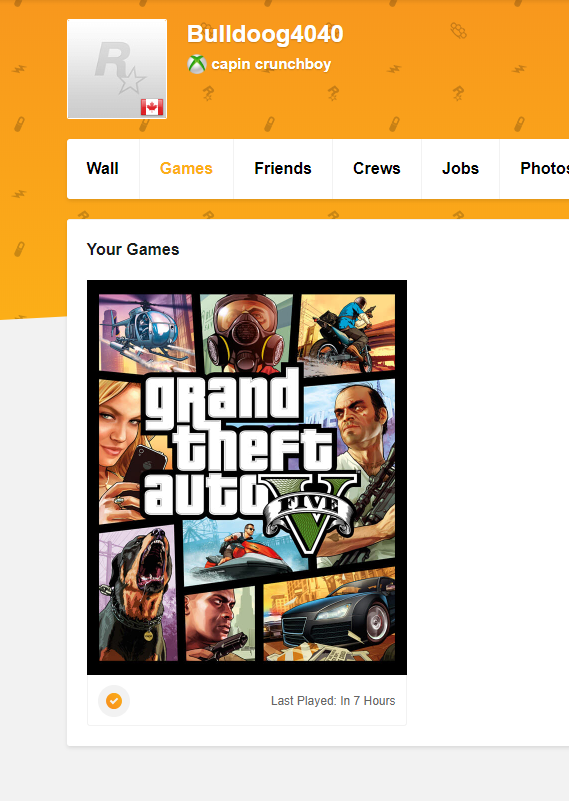Switch to the Photos tab
Viewport: 569px width, 801px height.
[x=544, y=169]
